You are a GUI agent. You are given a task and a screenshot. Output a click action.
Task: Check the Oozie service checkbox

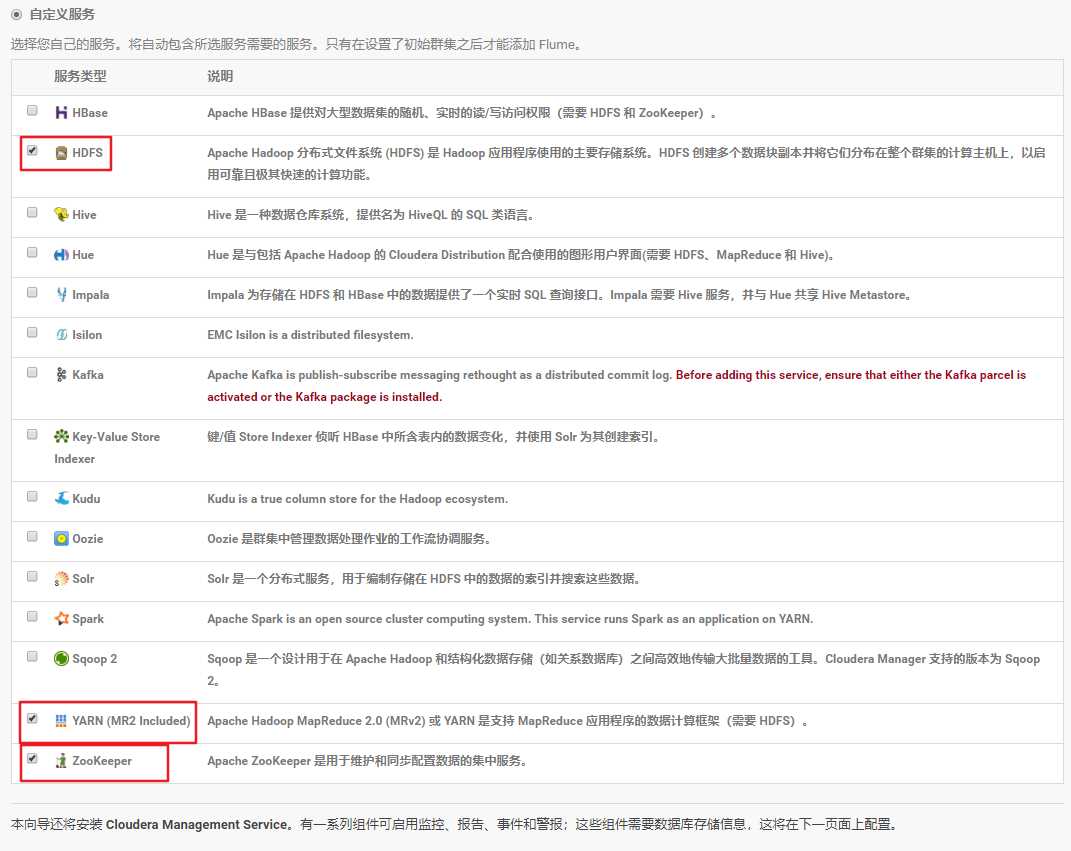(x=32, y=537)
